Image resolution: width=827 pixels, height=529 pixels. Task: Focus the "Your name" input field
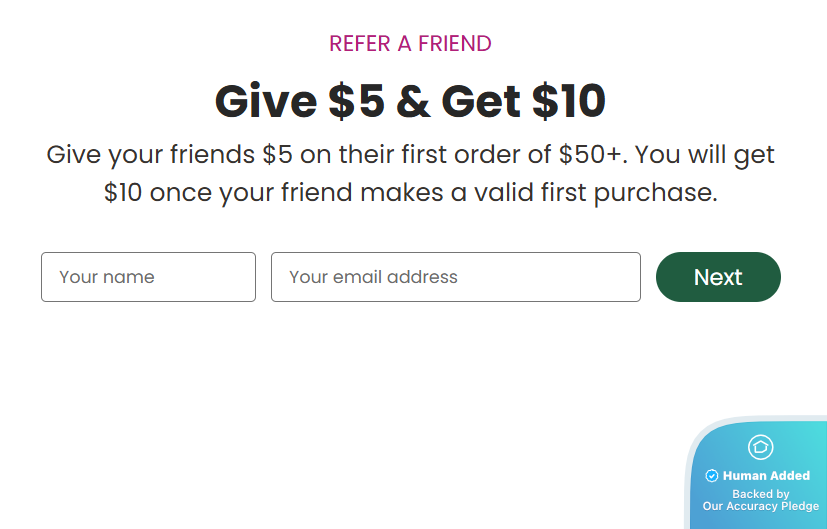[148, 277]
